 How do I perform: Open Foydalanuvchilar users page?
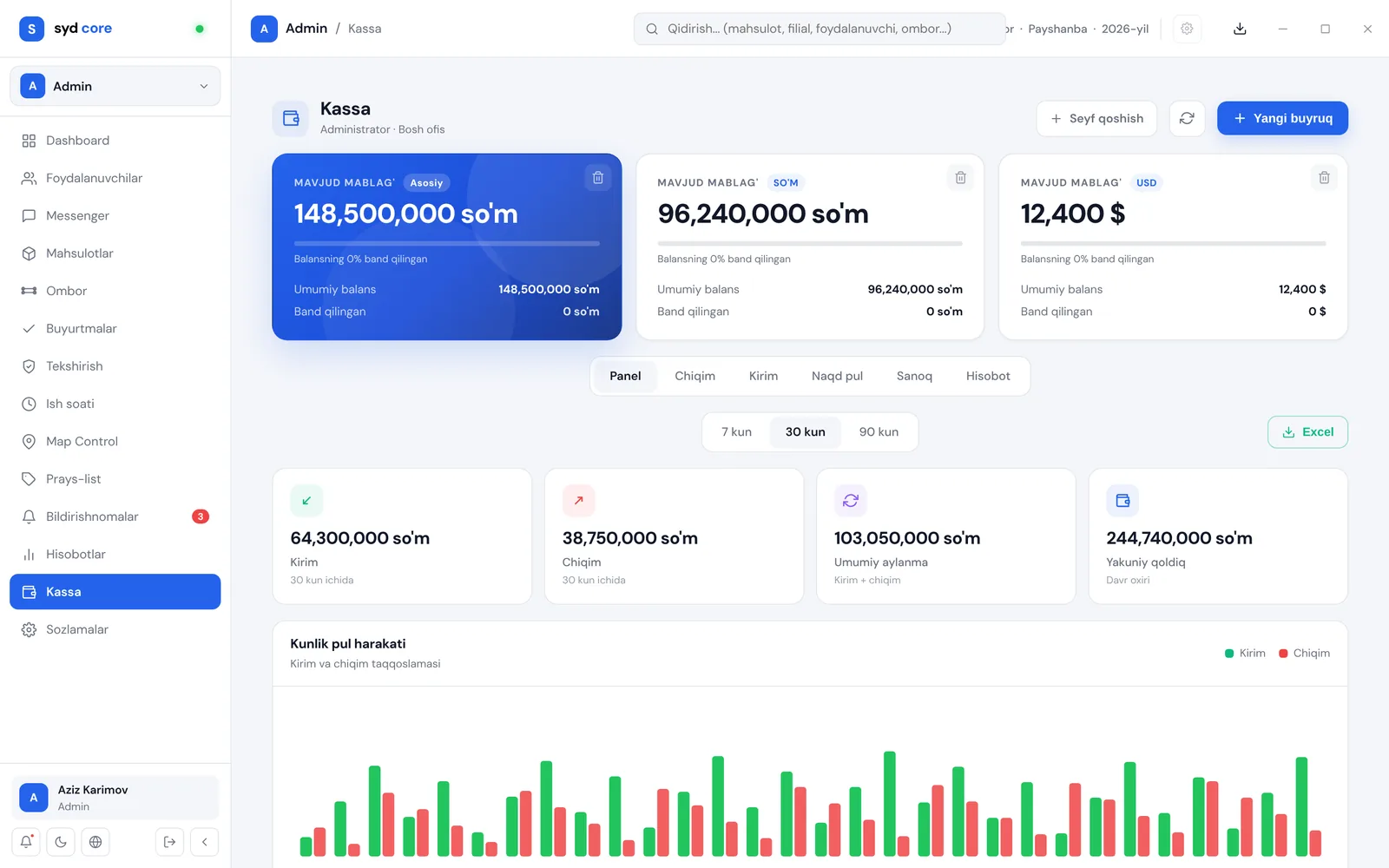point(115,178)
